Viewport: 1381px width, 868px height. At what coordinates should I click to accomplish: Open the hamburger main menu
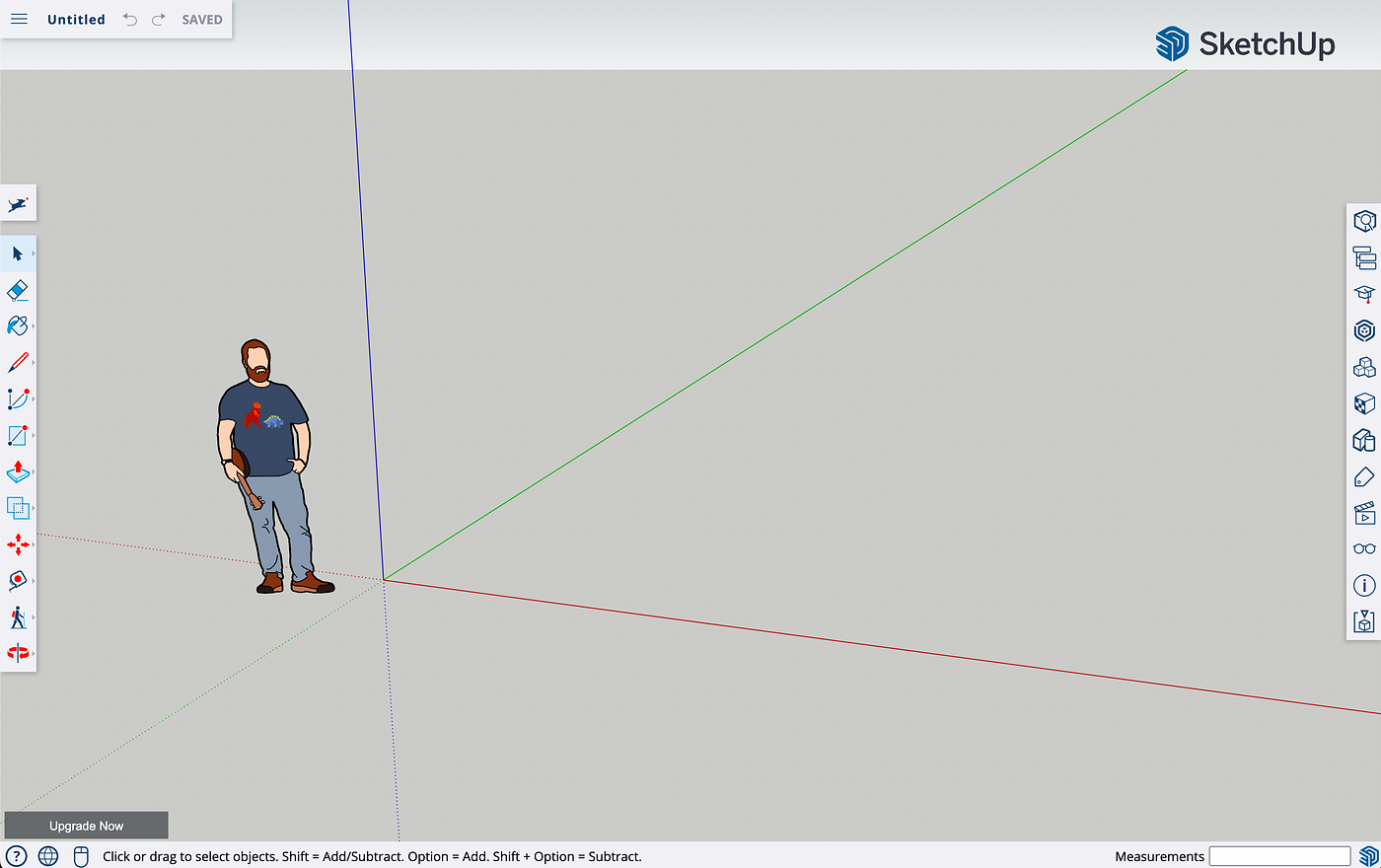19,19
